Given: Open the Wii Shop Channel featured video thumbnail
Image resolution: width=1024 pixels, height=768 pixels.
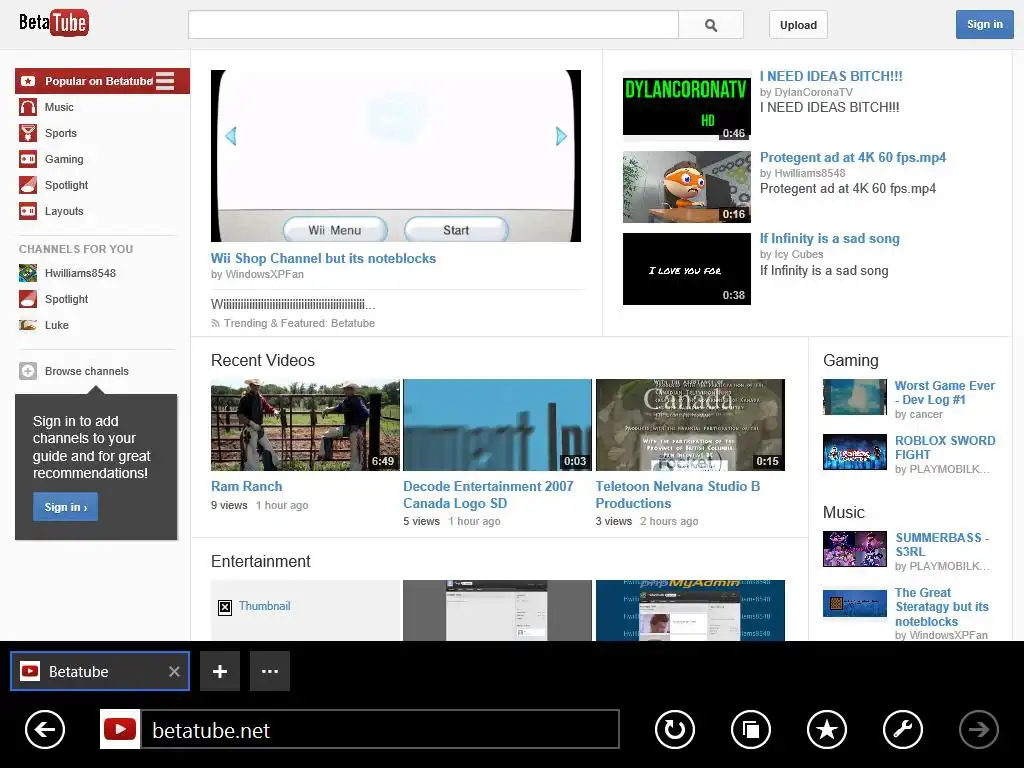Looking at the screenshot, I should click(x=396, y=156).
